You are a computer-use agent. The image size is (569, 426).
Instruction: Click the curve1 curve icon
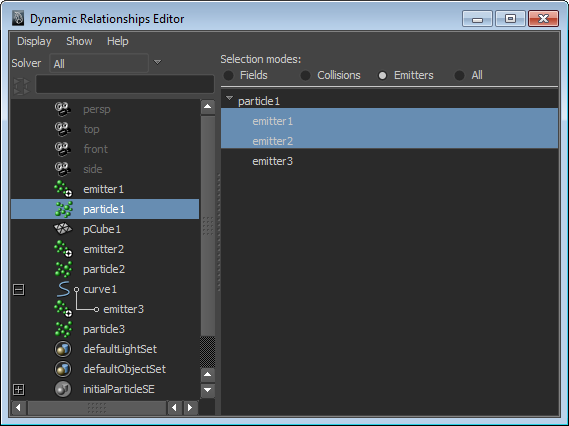64,289
